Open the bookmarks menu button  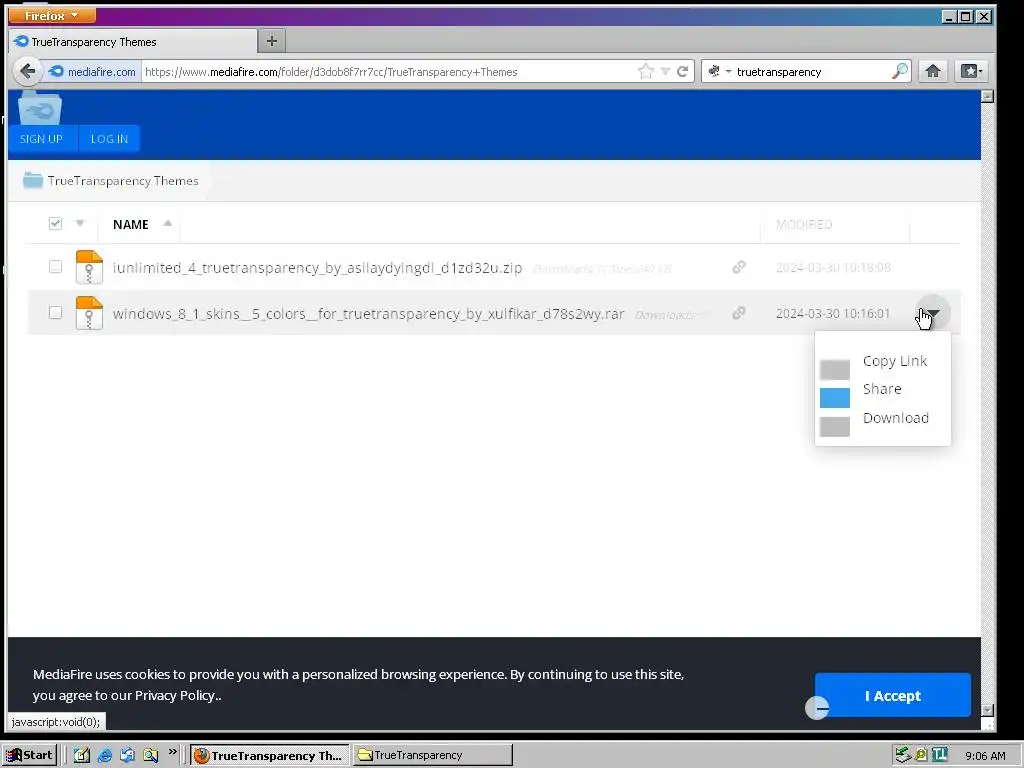pos(970,71)
